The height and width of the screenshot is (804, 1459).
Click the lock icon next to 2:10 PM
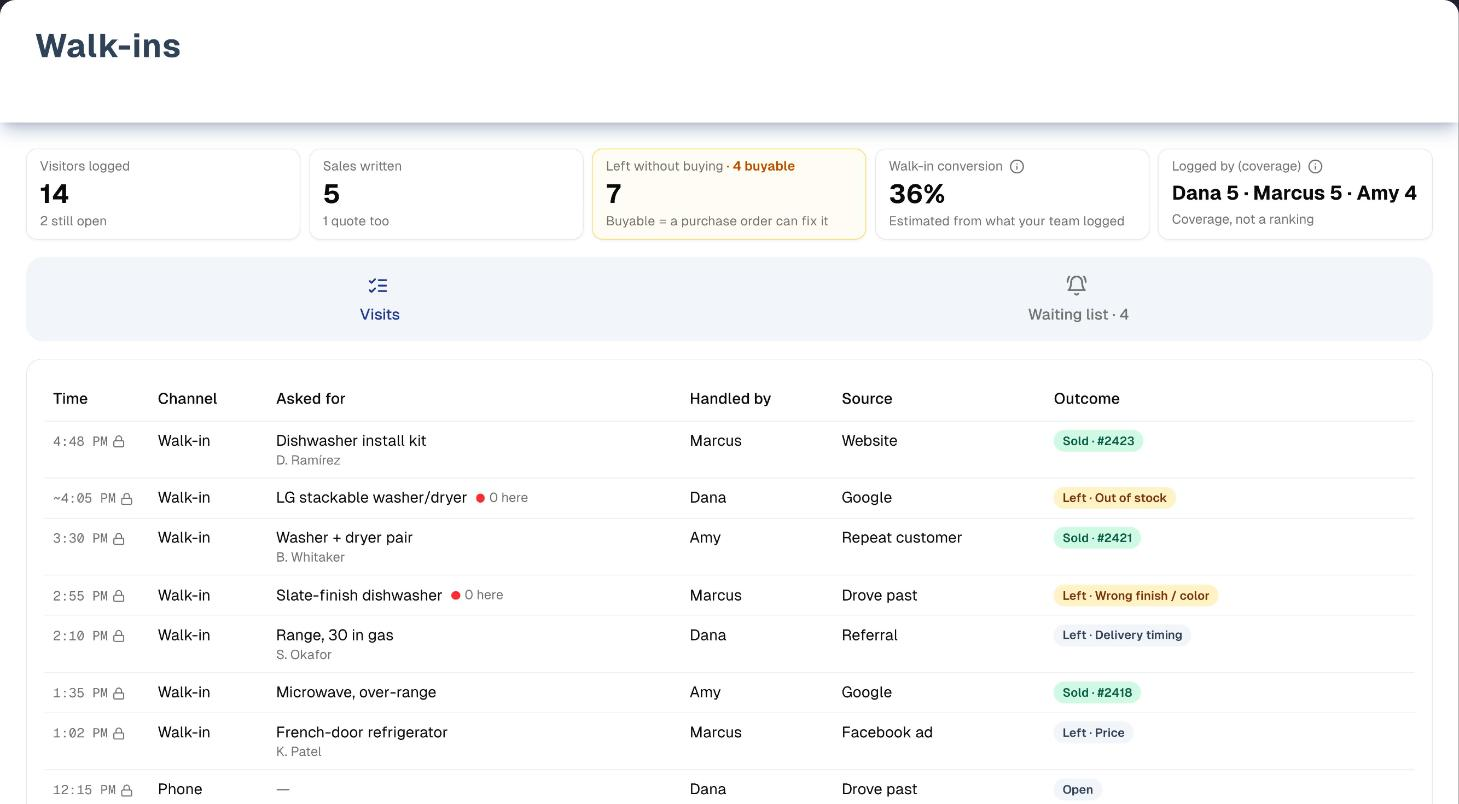[x=118, y=636]
